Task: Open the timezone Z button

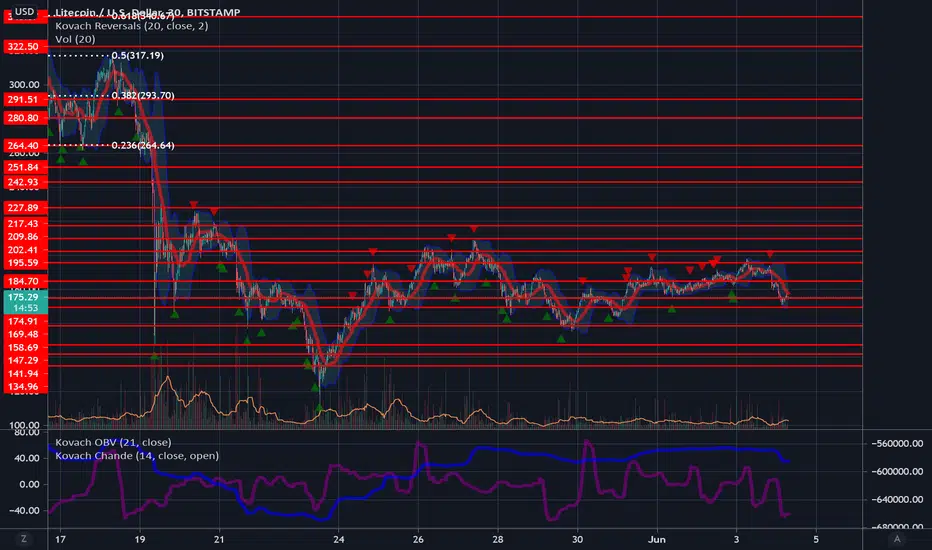Action: click(x=24, y=539)
